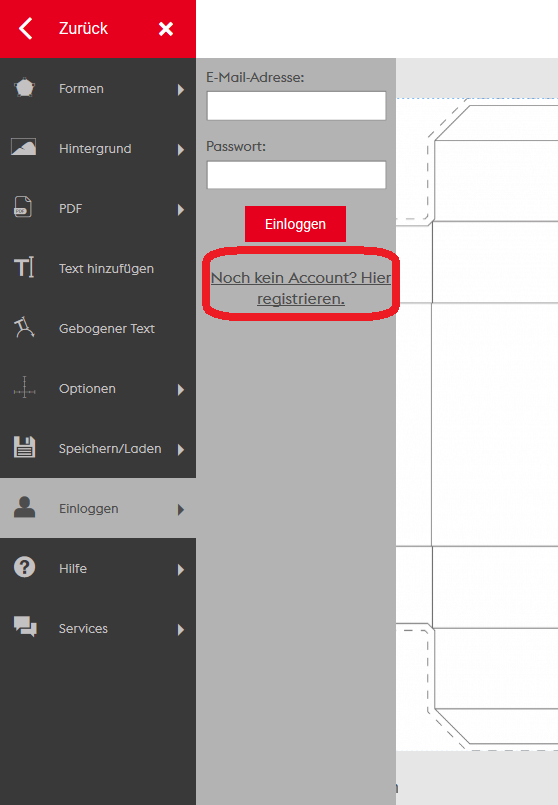Expand the Hintergrund submenu arrow
Screen dimensions: 558x805
click(181, 150)
